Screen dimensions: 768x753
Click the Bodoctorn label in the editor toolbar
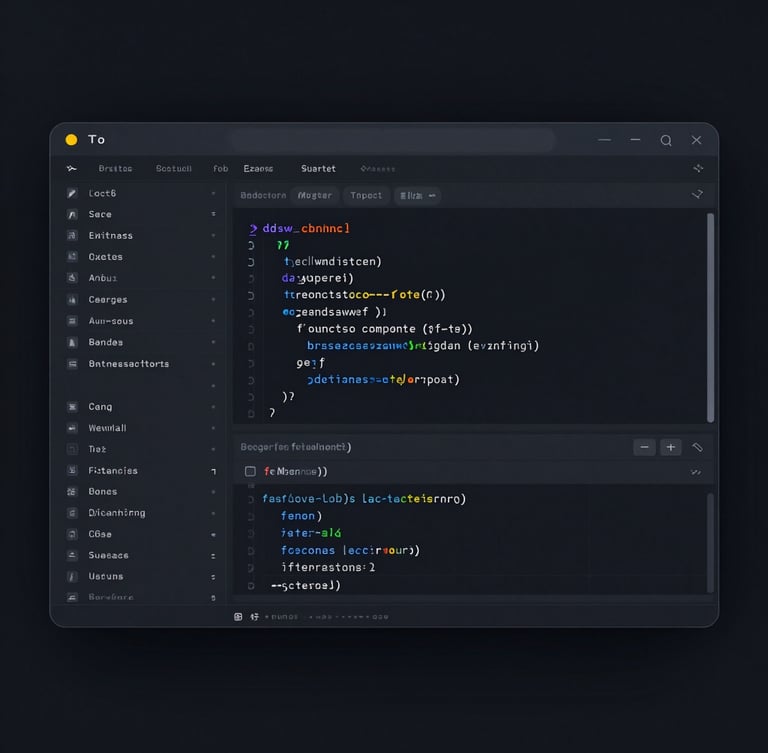click(263, 195)
